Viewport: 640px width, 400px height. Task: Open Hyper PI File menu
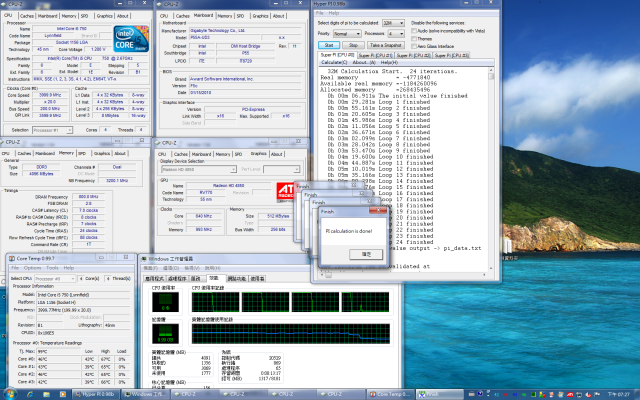320,13
